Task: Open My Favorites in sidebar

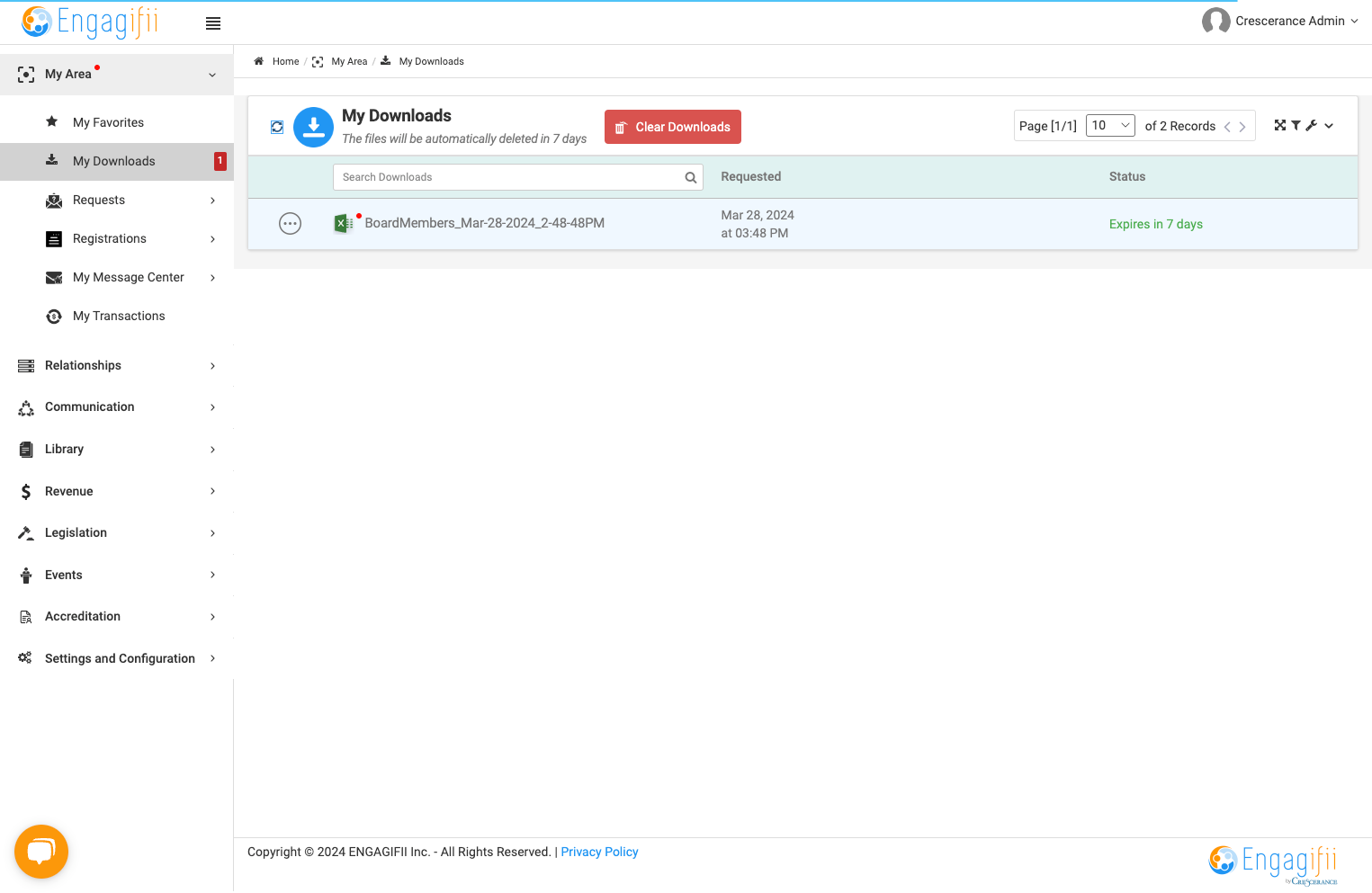Action: point(108,122)
